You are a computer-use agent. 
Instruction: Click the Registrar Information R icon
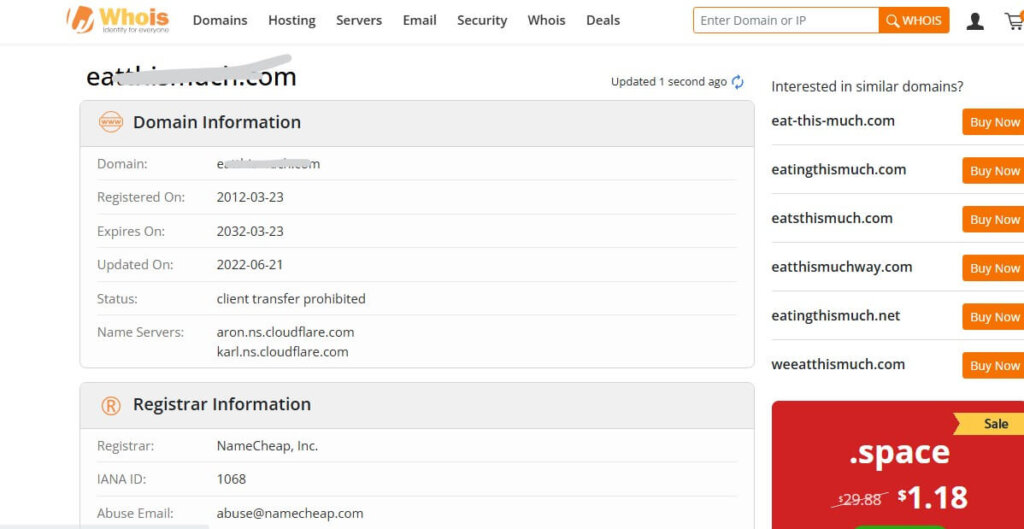(x=111, y=406)
